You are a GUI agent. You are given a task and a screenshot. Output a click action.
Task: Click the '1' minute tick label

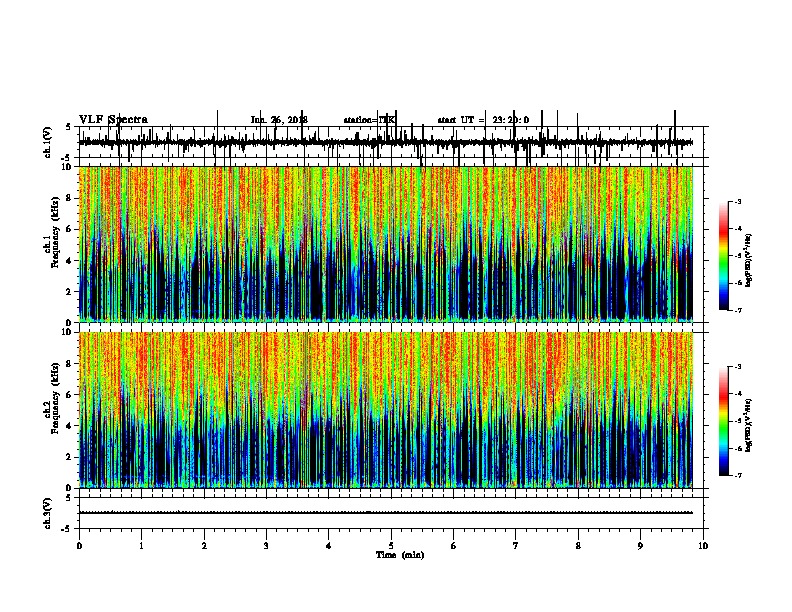tap(141, 545)
